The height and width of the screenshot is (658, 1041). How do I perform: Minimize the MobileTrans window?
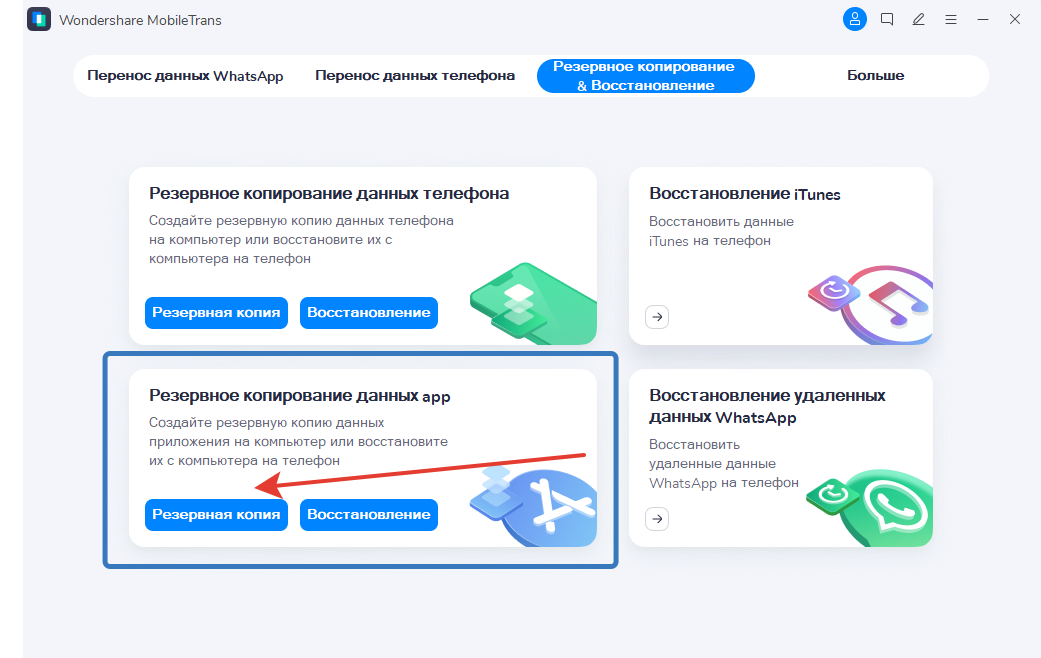[983, 20]
